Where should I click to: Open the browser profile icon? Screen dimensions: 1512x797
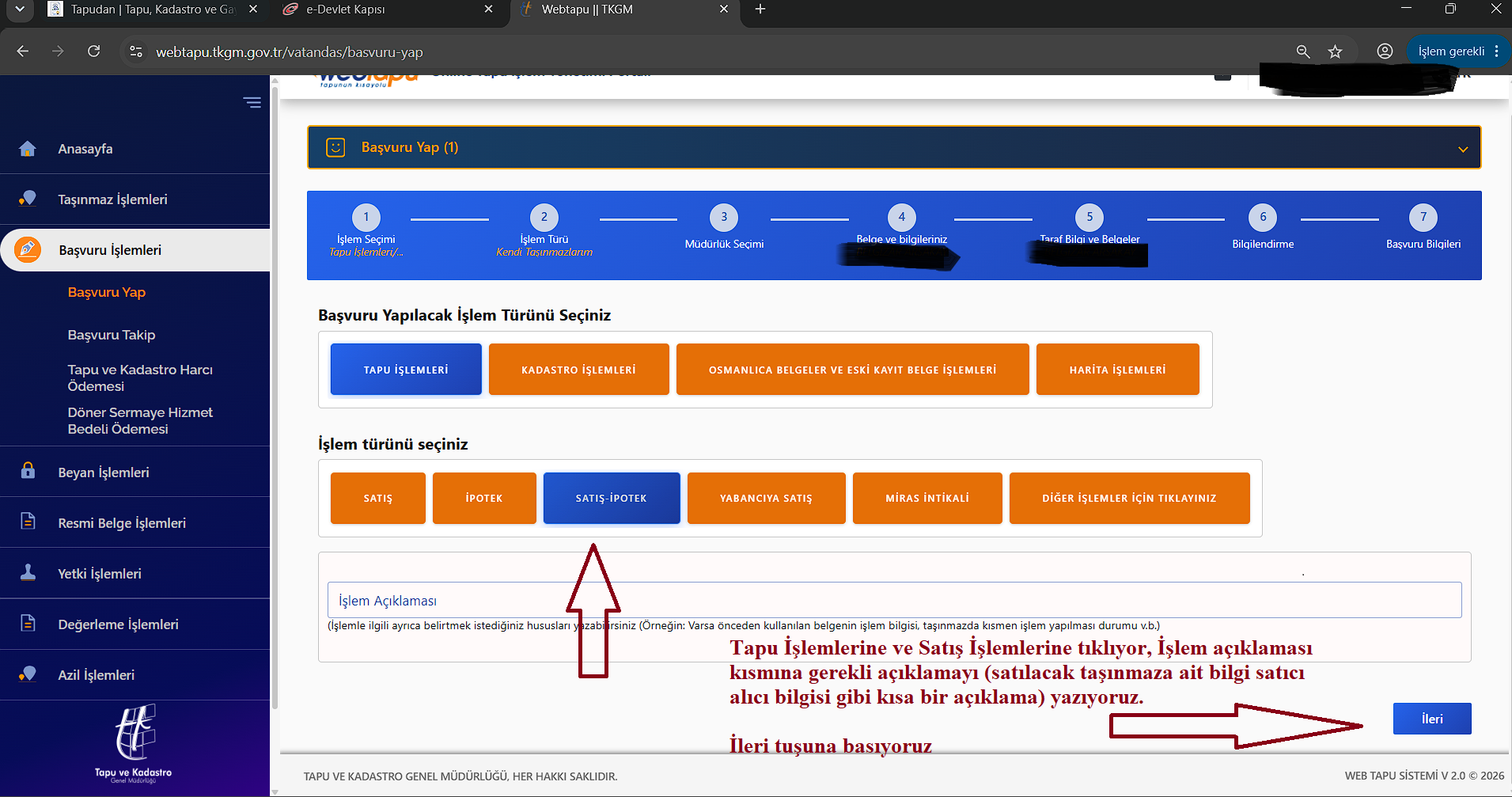click(1385, 51)
